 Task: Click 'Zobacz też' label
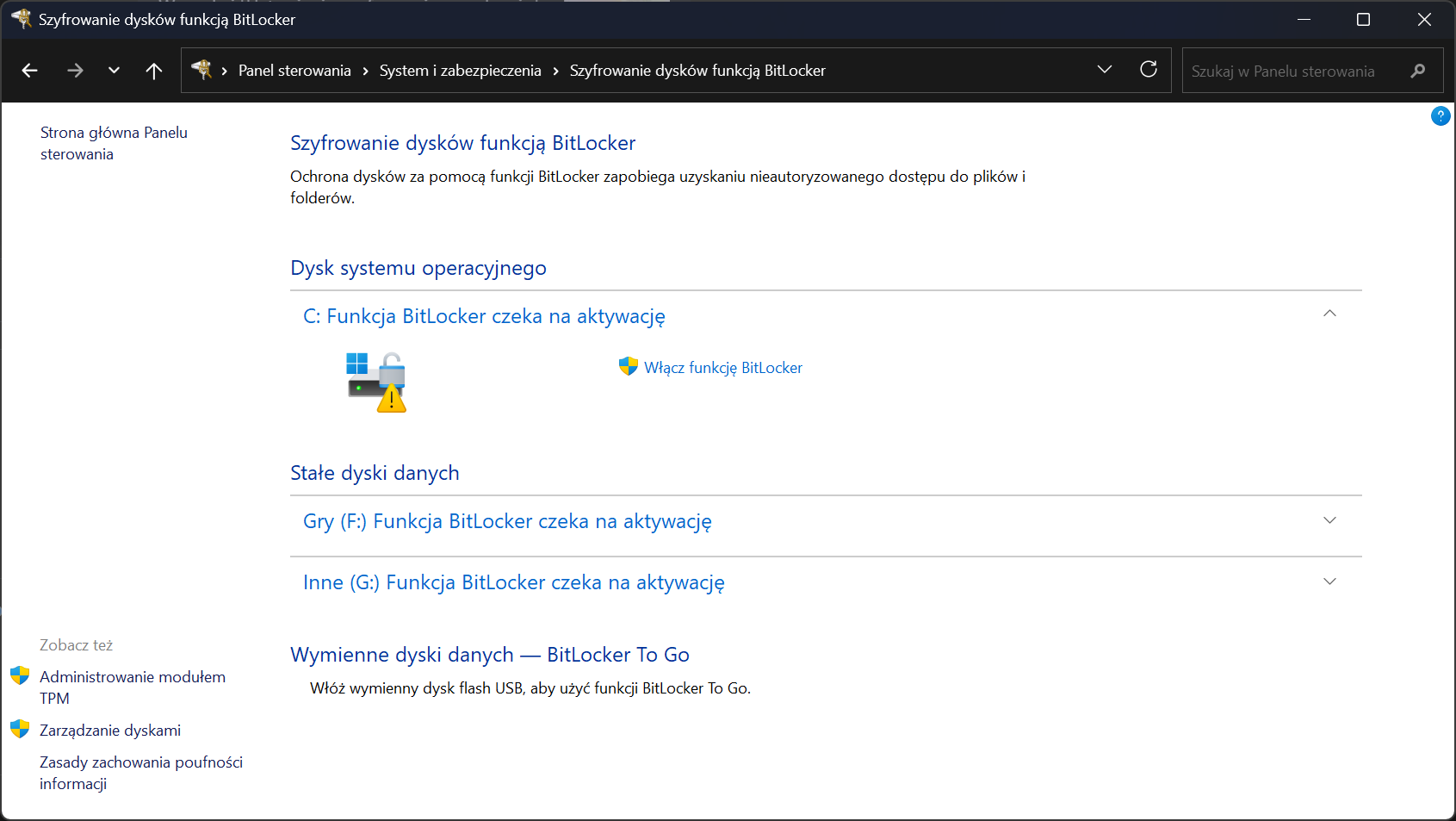pyautogui.click(x=76, y=645)
